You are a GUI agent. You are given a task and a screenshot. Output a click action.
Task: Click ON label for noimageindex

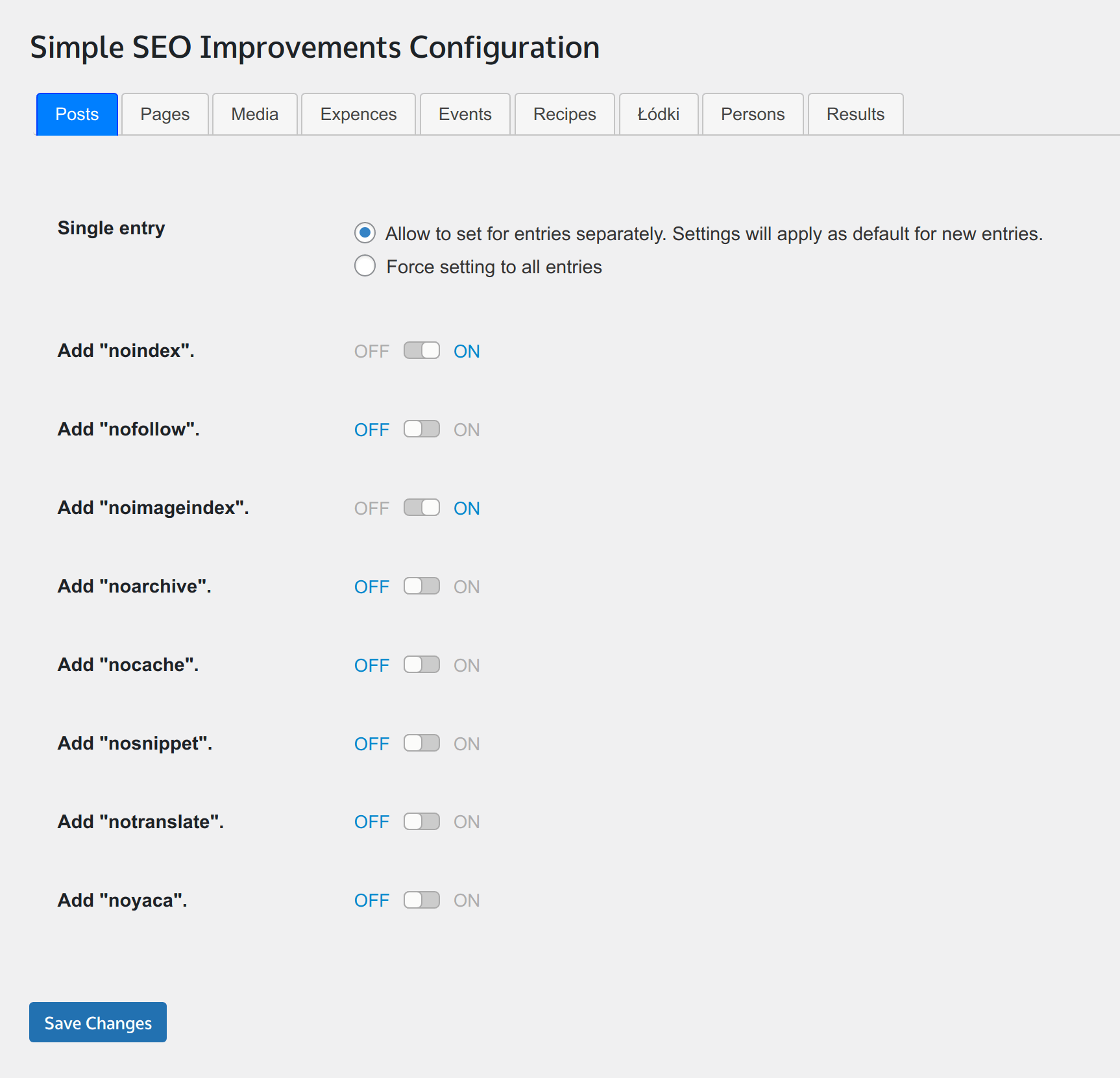(467, 508)
